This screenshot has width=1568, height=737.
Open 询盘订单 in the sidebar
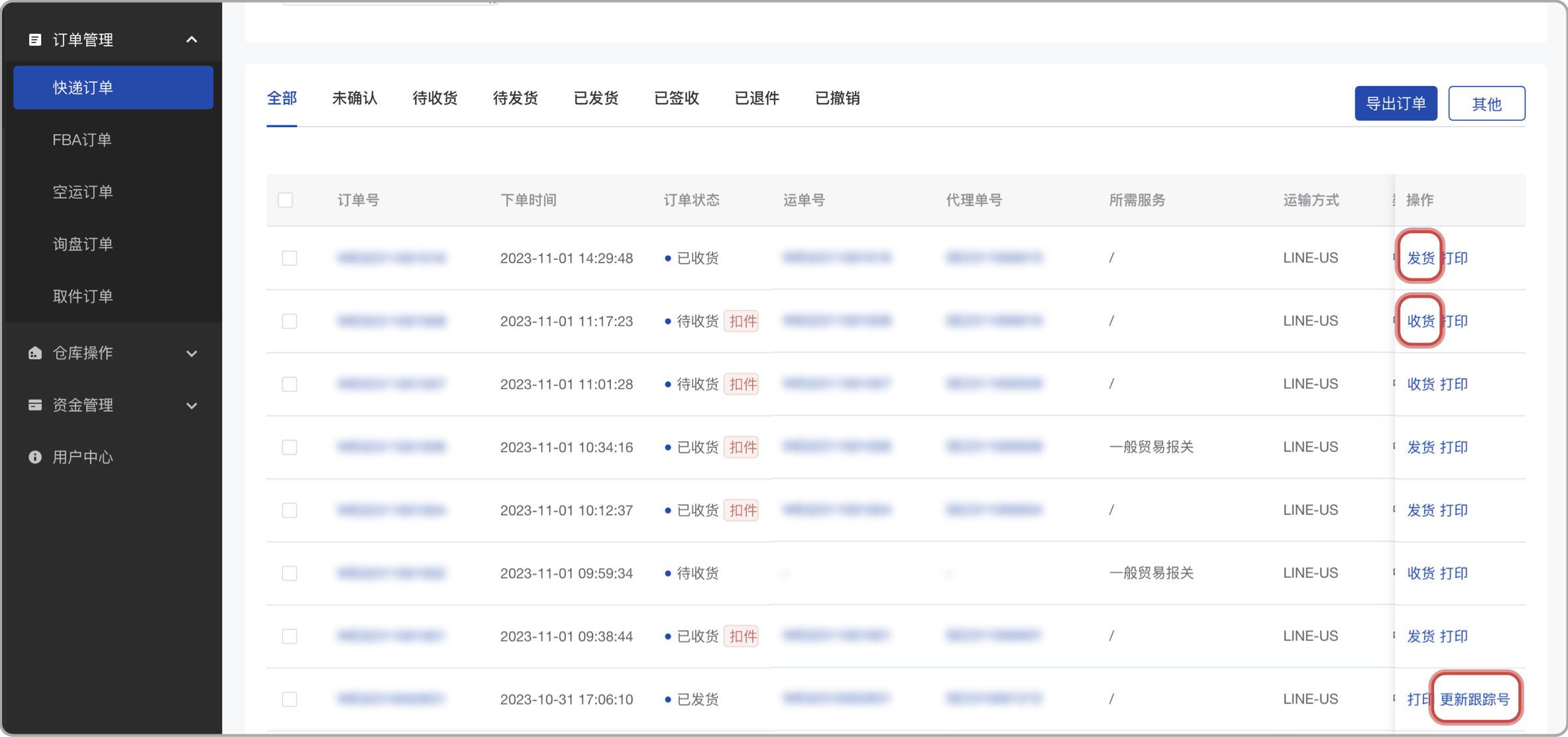point(83,244)
